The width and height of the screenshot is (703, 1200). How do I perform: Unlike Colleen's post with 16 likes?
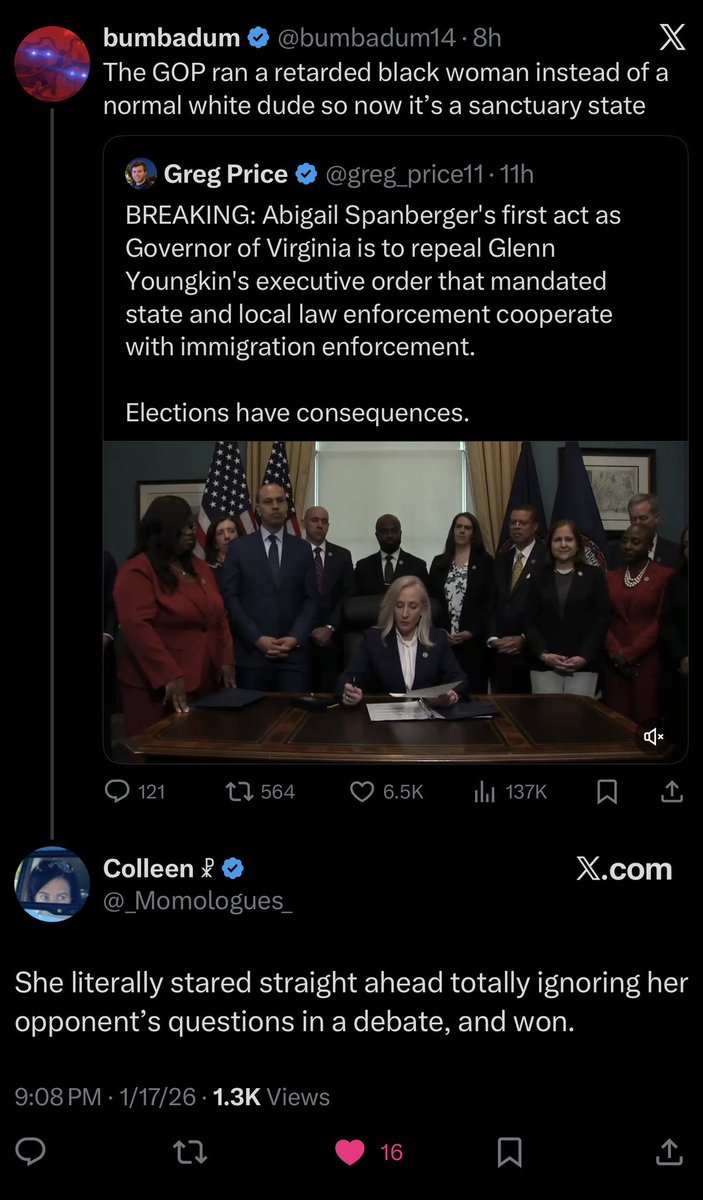tap(350, 1152)
